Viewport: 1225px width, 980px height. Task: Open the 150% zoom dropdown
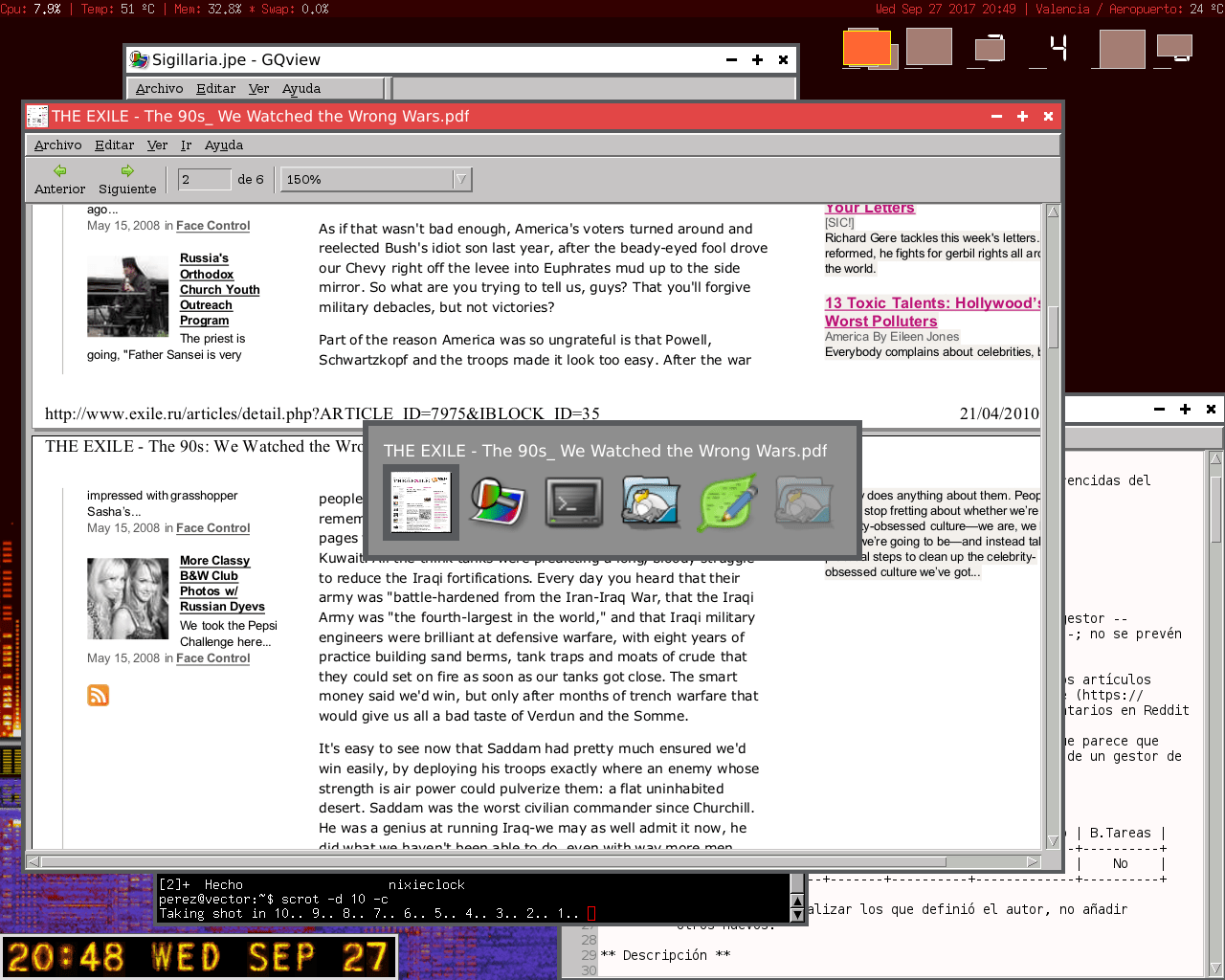click(x=376, y=179)
